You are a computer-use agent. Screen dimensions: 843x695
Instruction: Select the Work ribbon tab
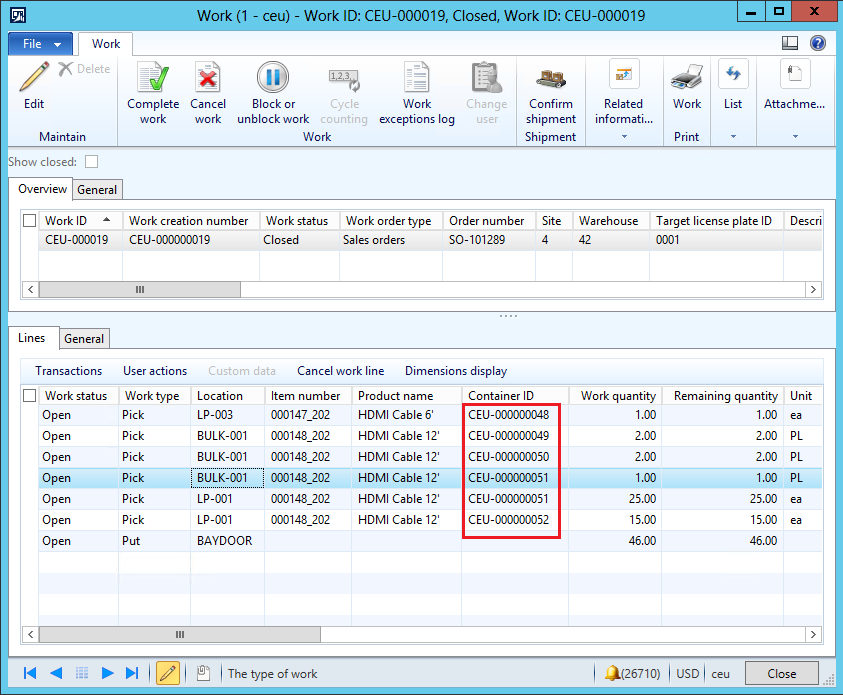click(106, 44)
